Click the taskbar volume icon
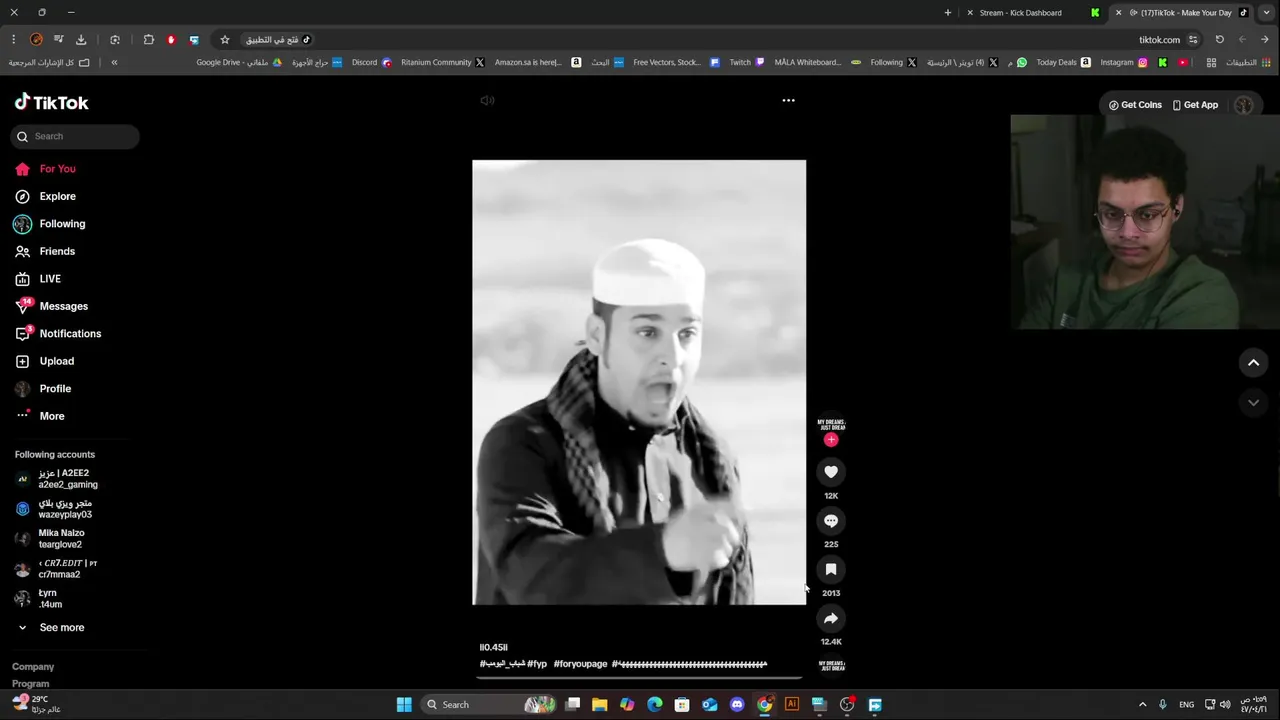The image size is (1280, 720). [1225, 705]
